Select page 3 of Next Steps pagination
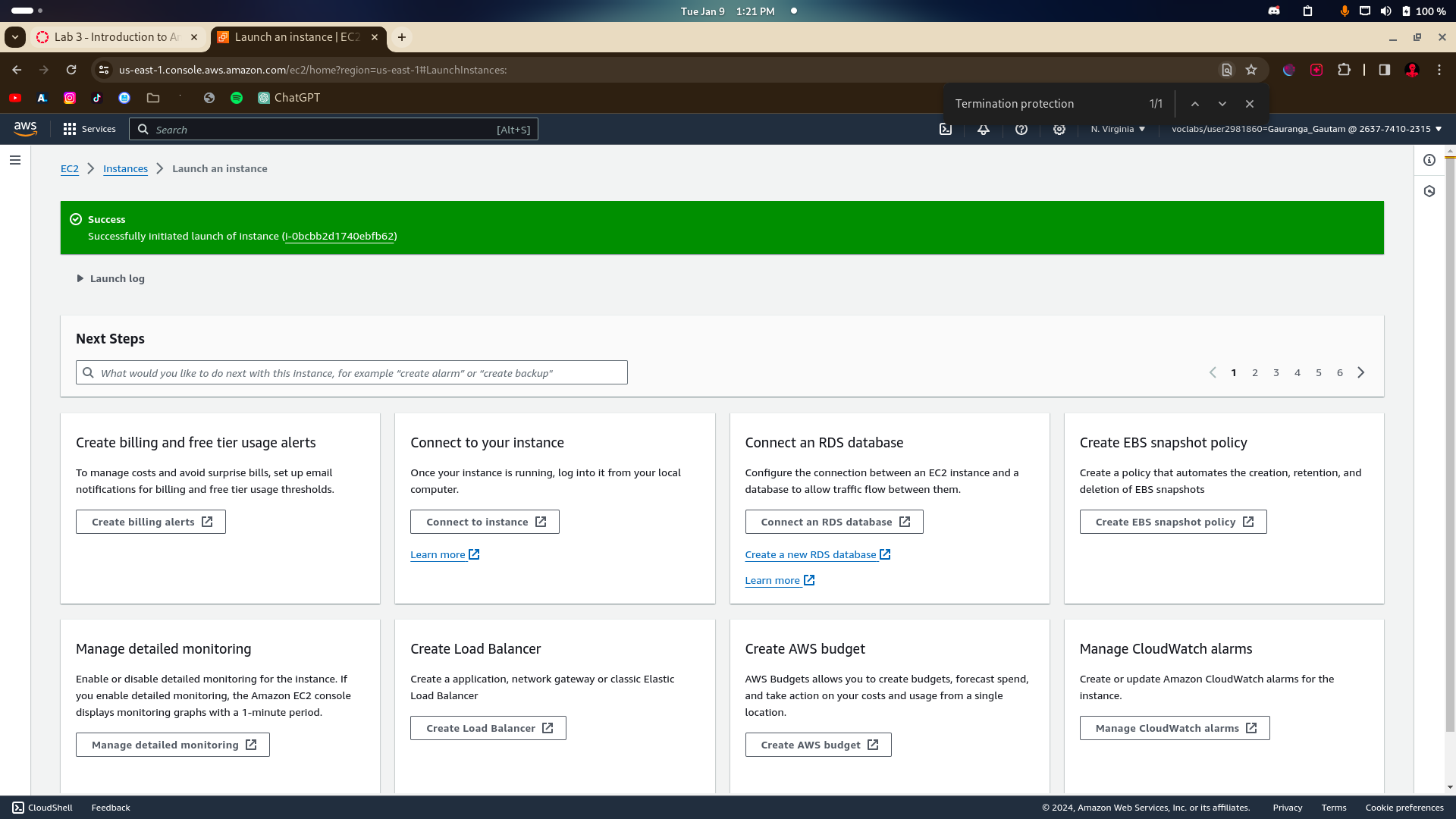The height and width of the screenshot is (819, 1456). (1276, 372)
